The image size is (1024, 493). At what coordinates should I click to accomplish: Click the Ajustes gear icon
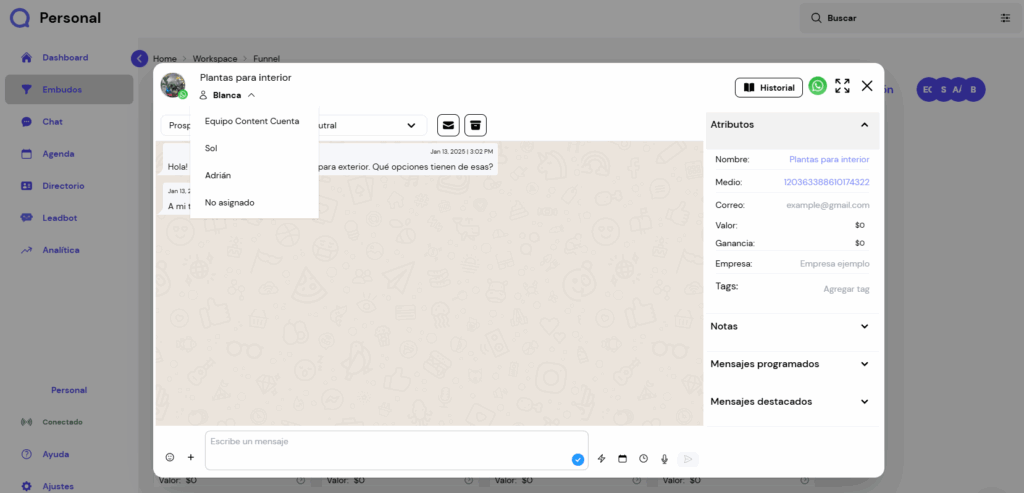click(x=26, y=486)
